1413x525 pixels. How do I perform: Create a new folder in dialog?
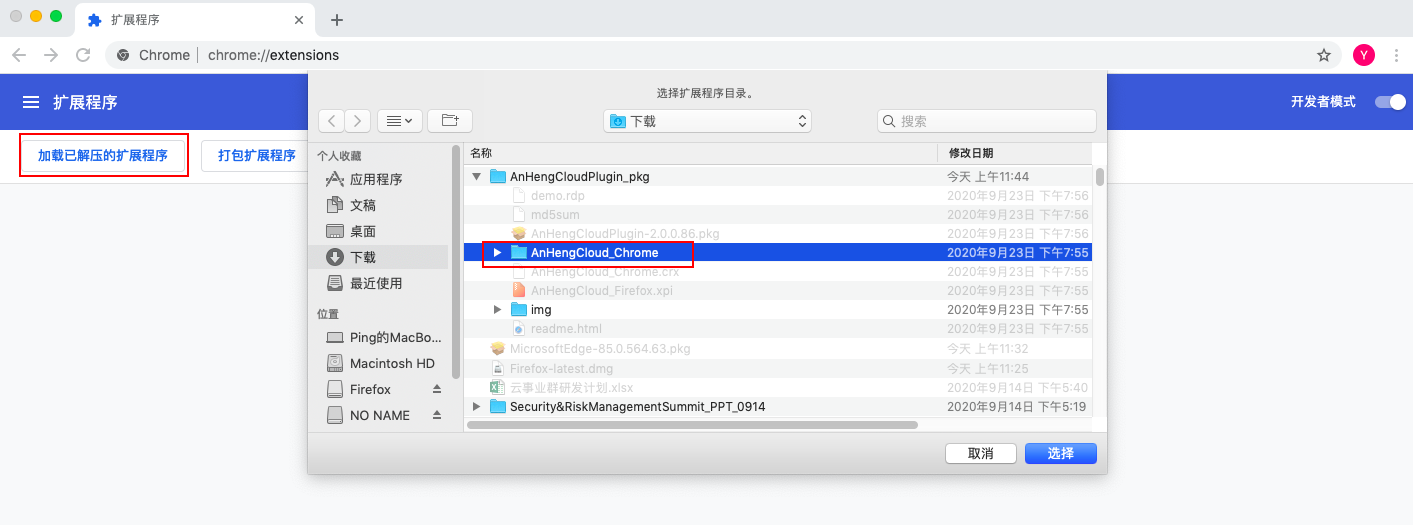tap(450, 121)
